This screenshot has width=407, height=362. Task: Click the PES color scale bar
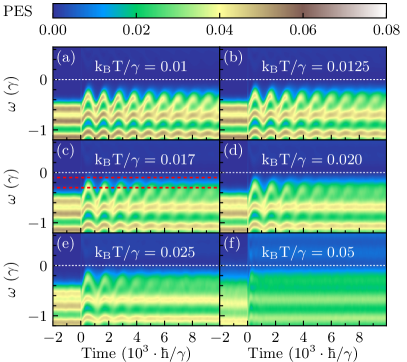point(219,11)
